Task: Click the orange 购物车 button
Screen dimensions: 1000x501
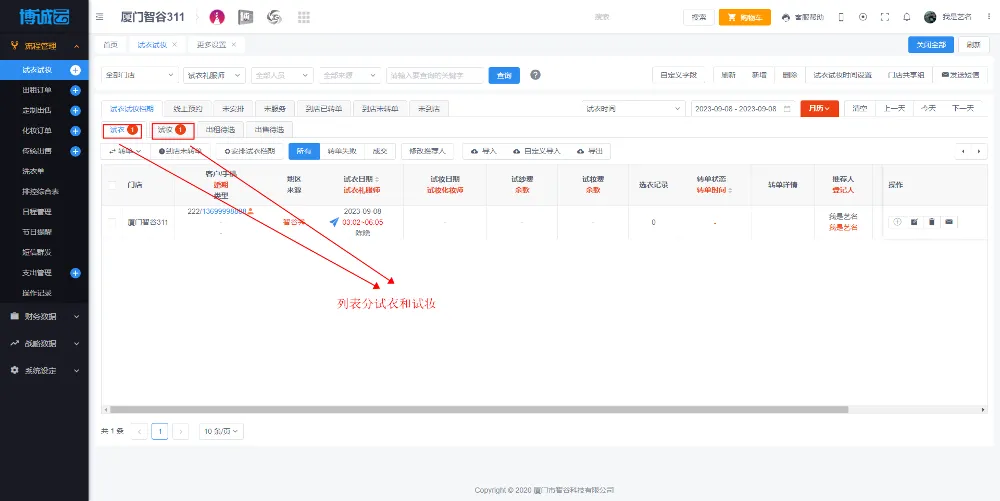Action: [x=746, y=17]
